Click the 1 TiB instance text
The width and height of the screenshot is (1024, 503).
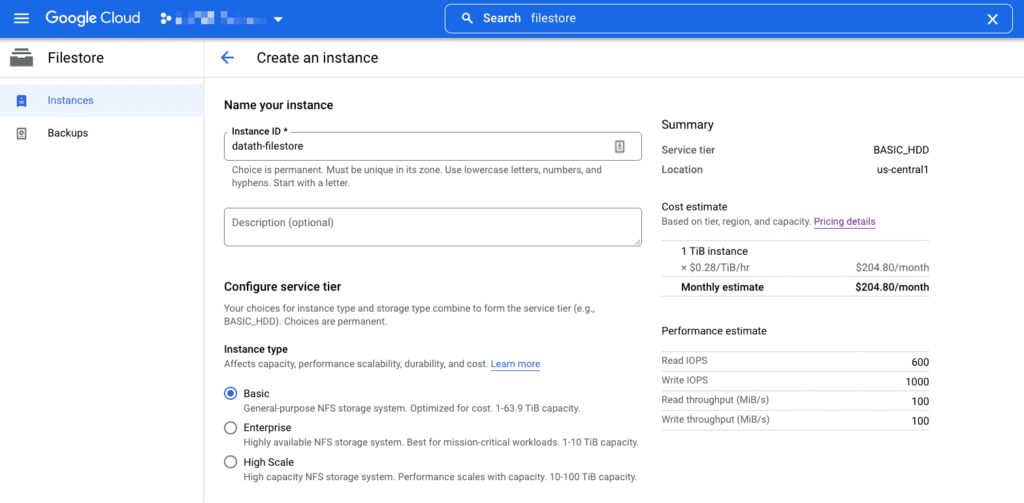714,251
